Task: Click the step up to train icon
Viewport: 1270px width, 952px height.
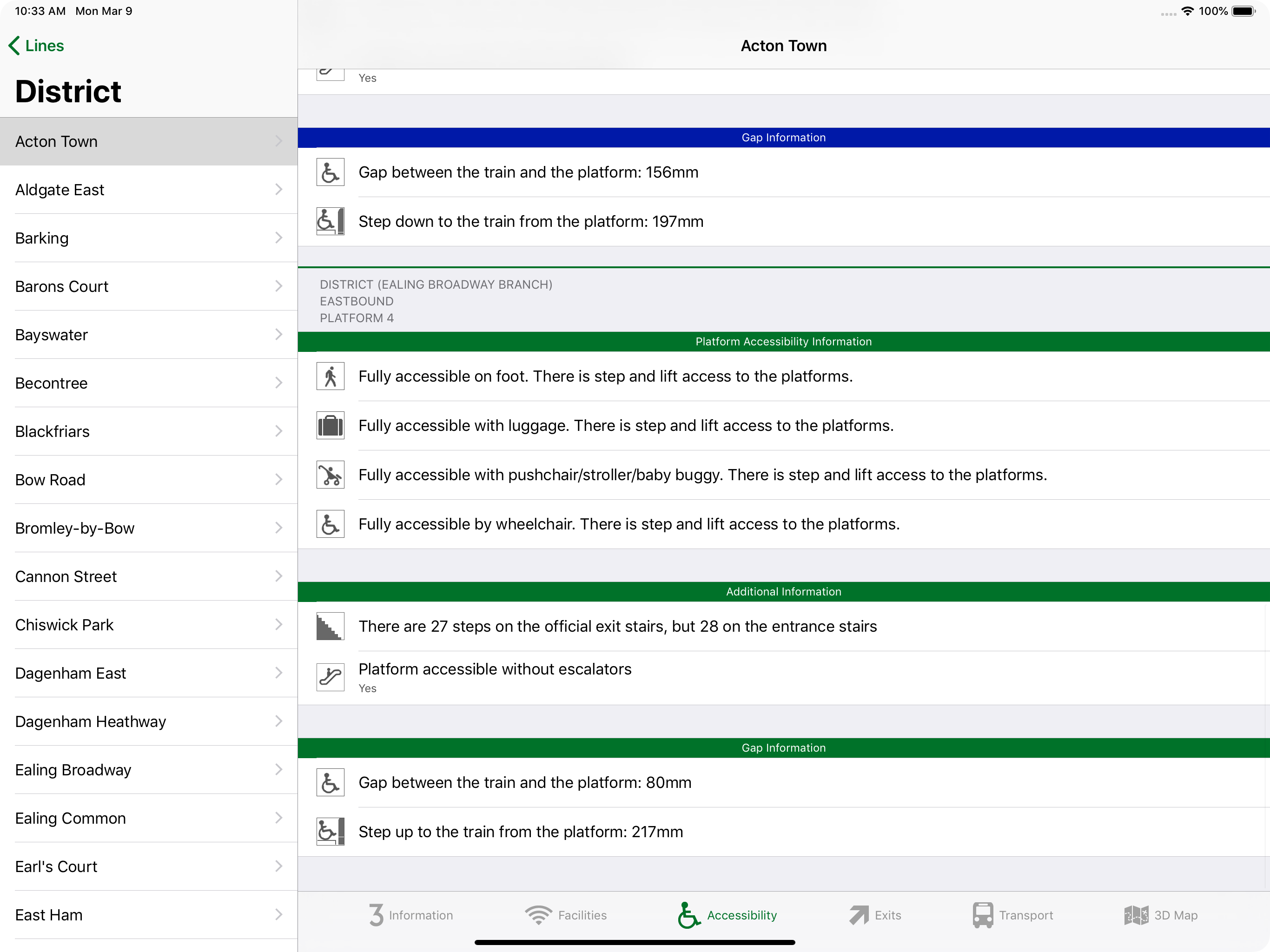Action: [330, 832]
